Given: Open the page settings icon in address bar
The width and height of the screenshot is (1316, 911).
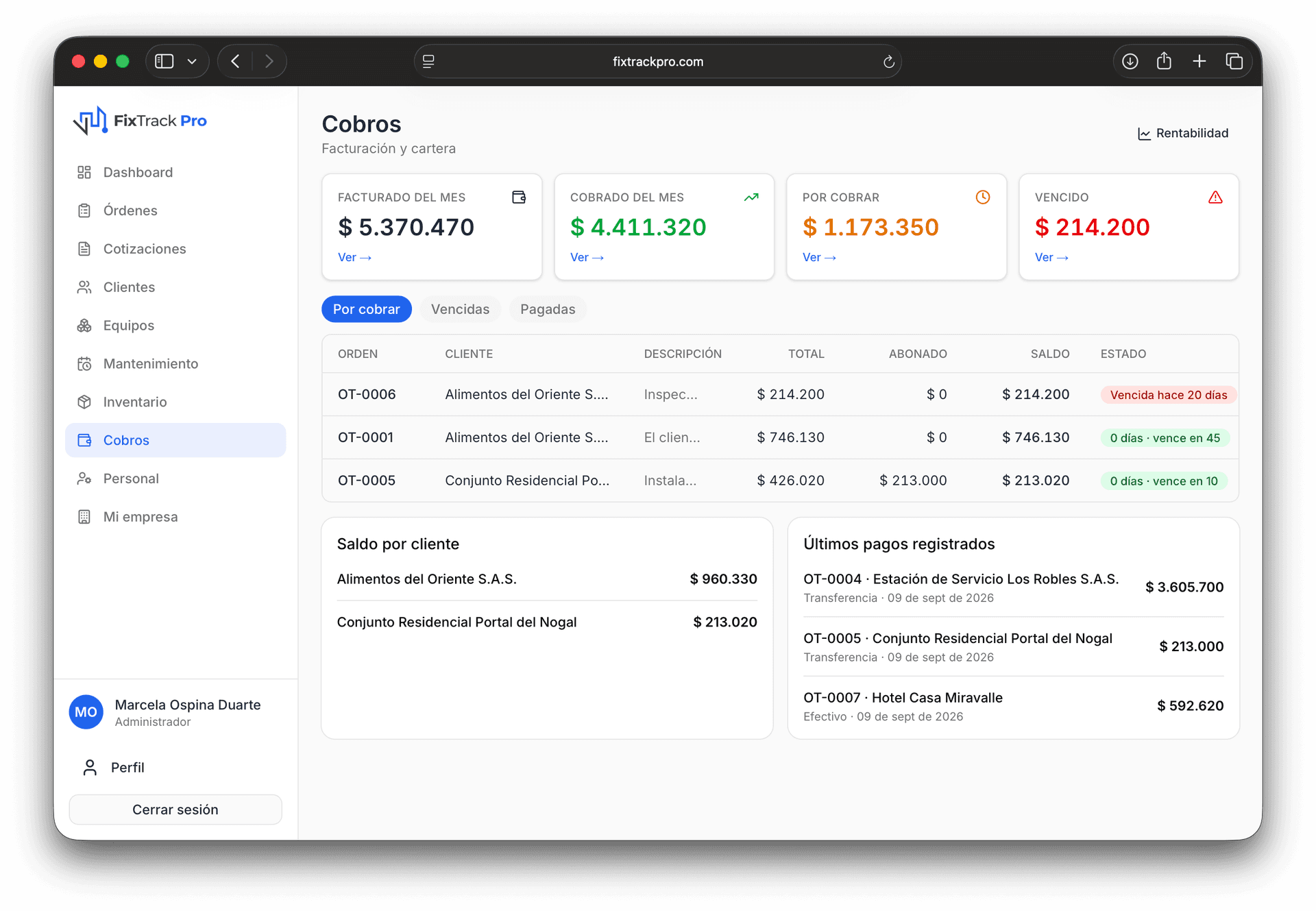Looking at the screenshot, I should pyautogui.click(x=428, y=62).
